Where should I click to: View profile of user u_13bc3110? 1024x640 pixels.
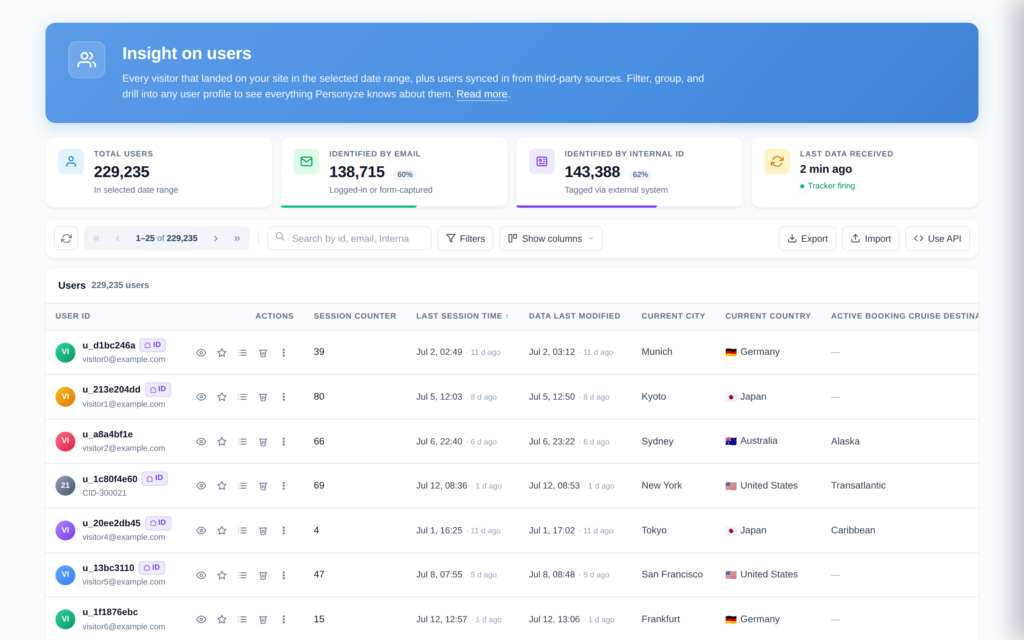pos(201,575)
